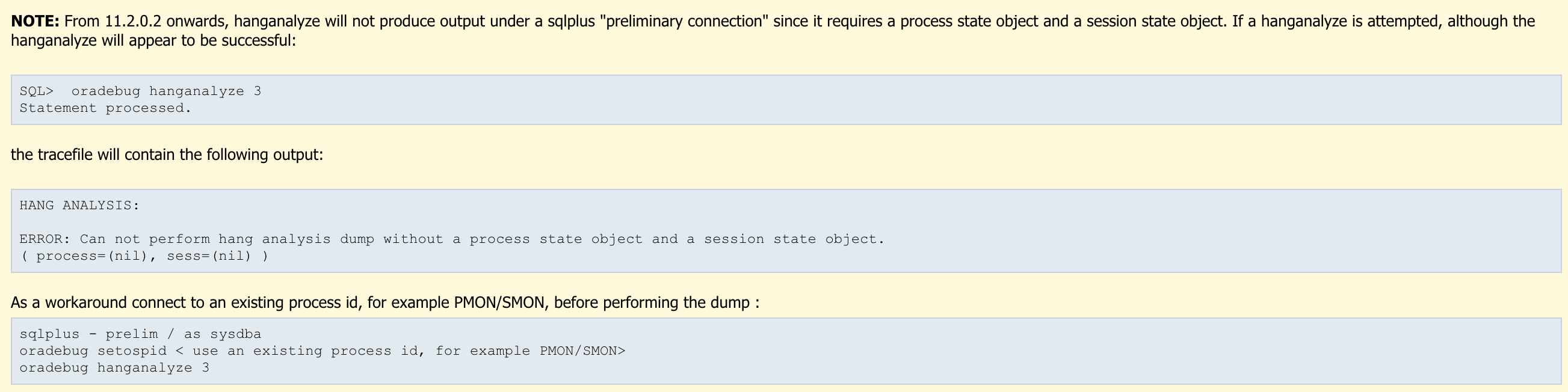Click "the tracefile will contain the following output" text
The height and width of the screenshot is (392, 1568).
167,155
